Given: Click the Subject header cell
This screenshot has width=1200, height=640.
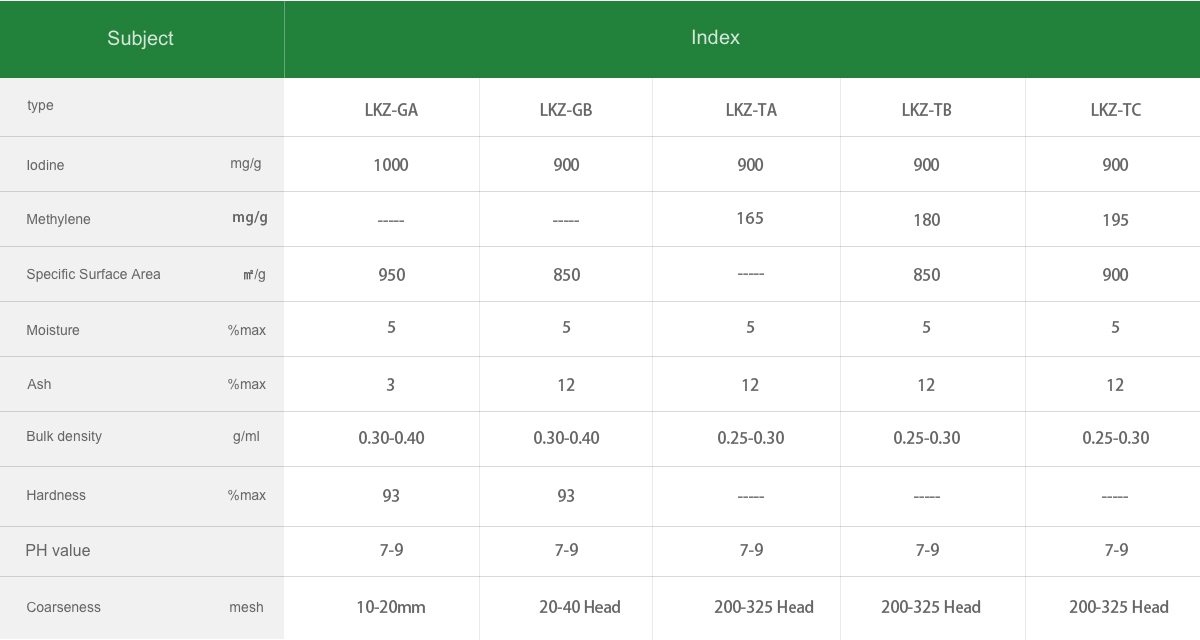Looking at the screenshot, I should 141,39.
